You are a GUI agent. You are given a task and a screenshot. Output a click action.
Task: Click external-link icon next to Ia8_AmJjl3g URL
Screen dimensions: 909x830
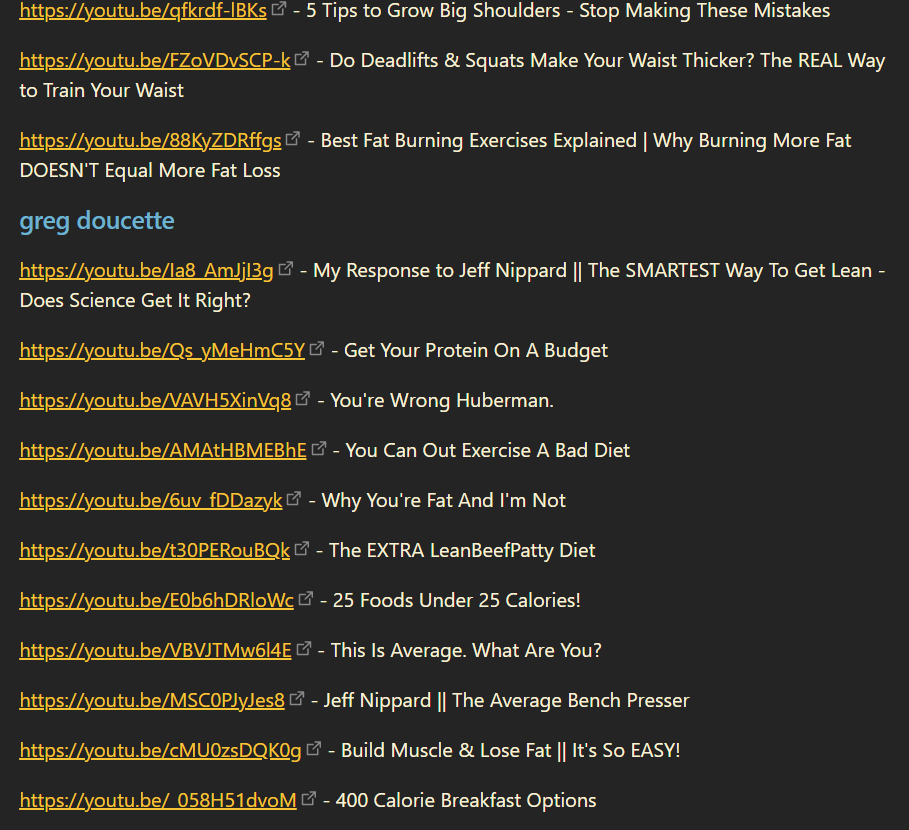click(x=285, y=268)
